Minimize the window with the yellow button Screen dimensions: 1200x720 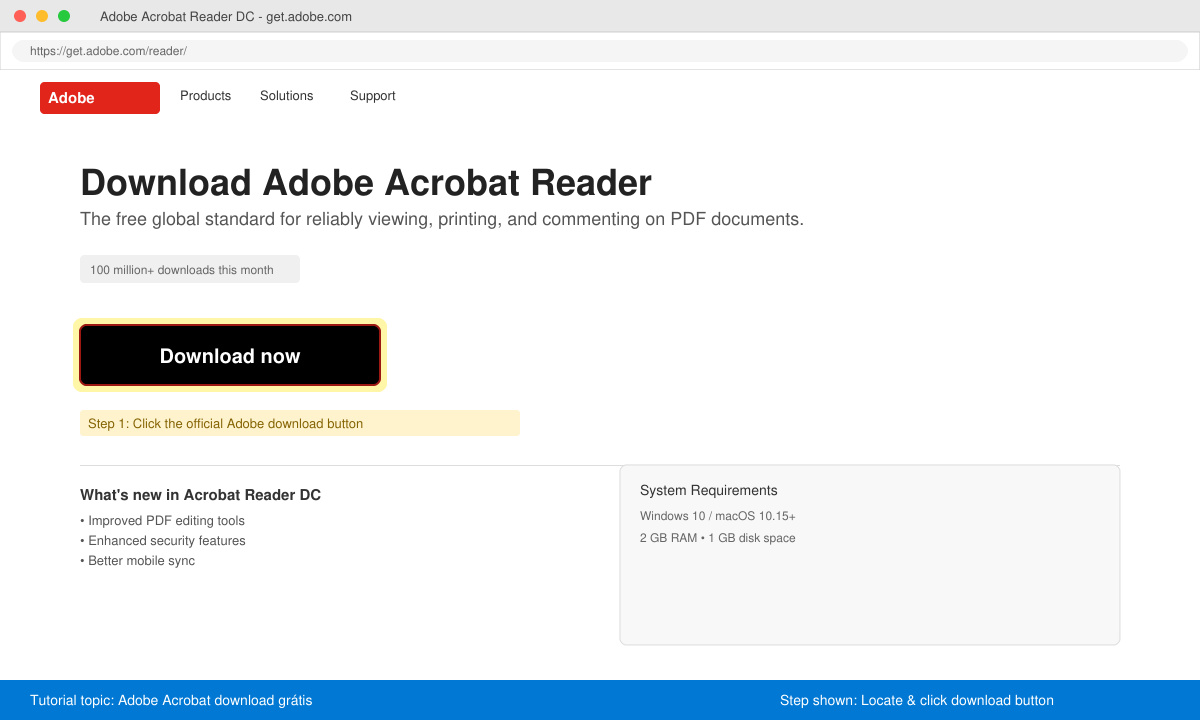click(x=42, y=16)
